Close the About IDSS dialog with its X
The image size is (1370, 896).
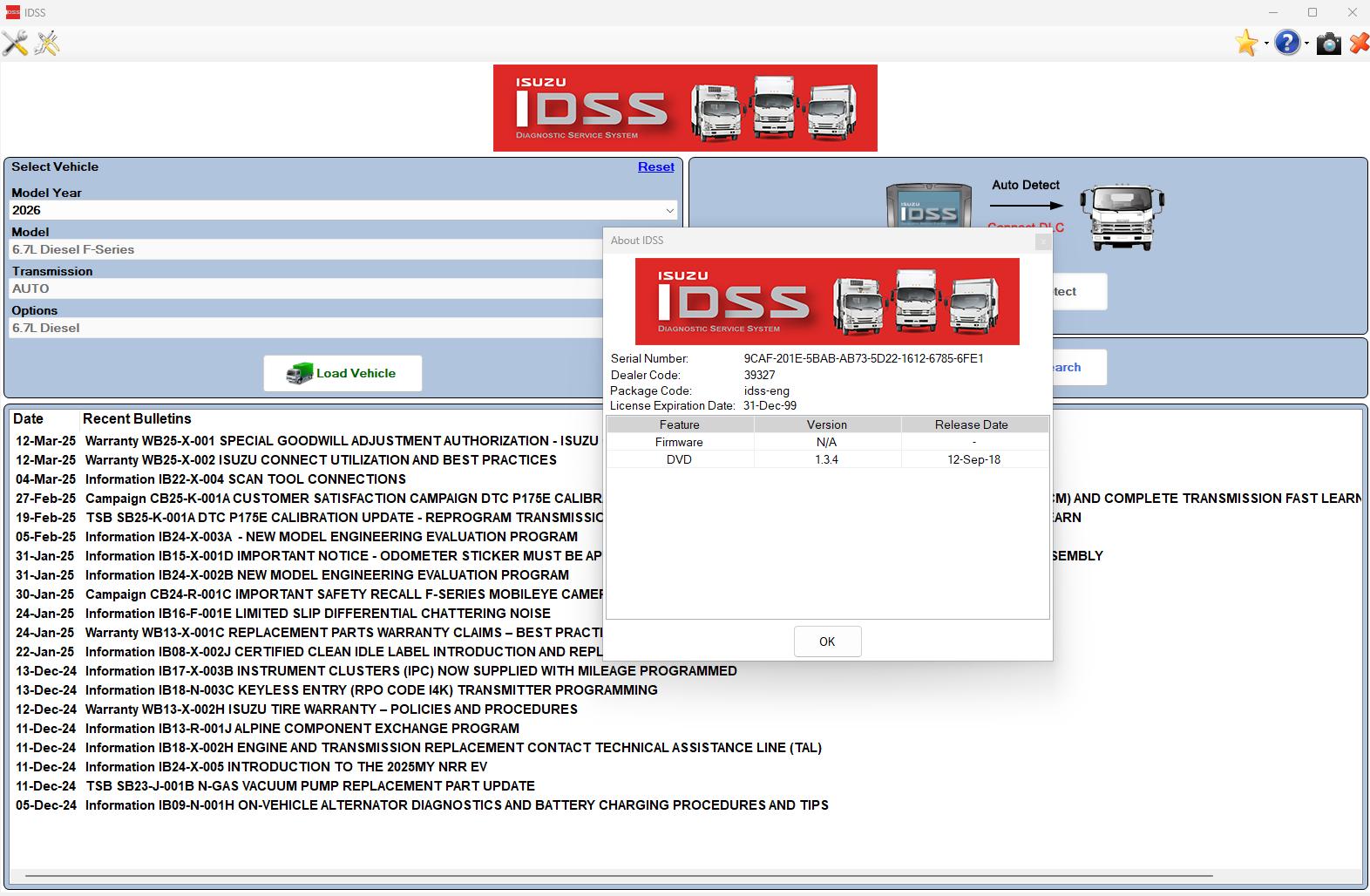coord(1042,241)
